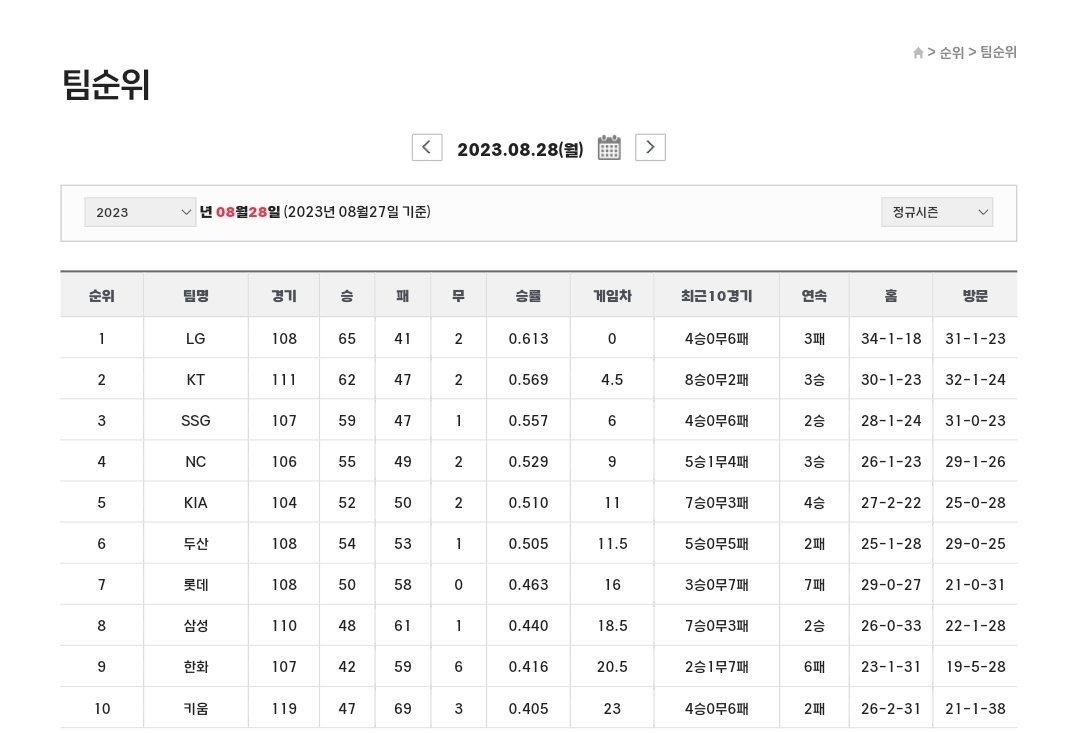The width and height of the screenshot is (1080, 733).
Task: Open the calendar date picker icon
Action: [x=609, y=148]
